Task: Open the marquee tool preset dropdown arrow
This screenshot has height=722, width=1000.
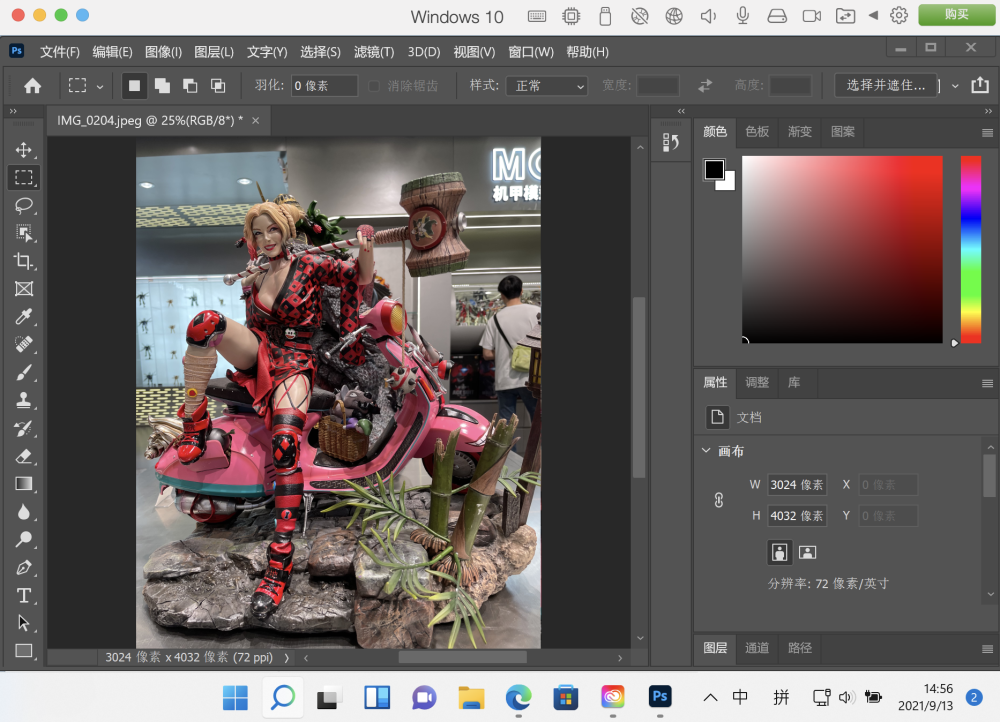Action: coord(100,87)
